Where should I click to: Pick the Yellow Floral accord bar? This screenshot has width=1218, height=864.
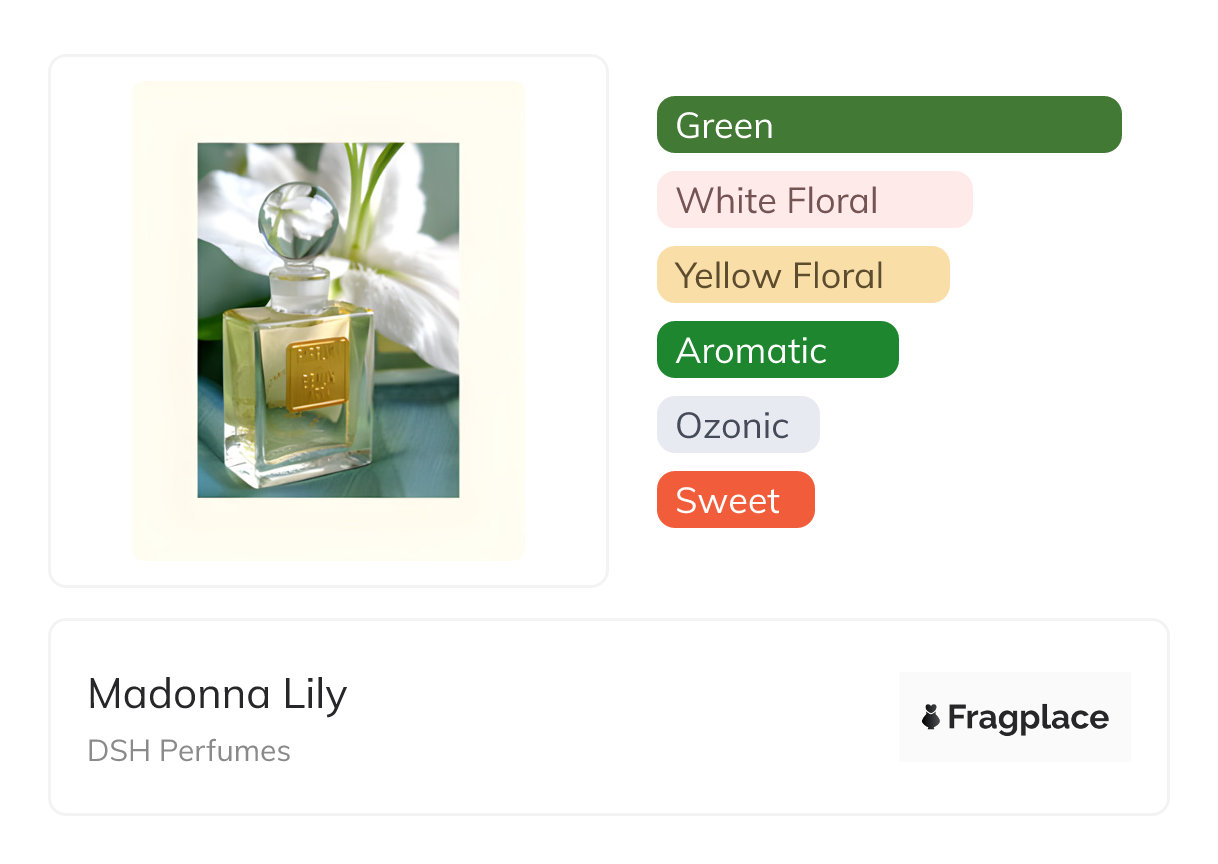(x=802, y=275)
